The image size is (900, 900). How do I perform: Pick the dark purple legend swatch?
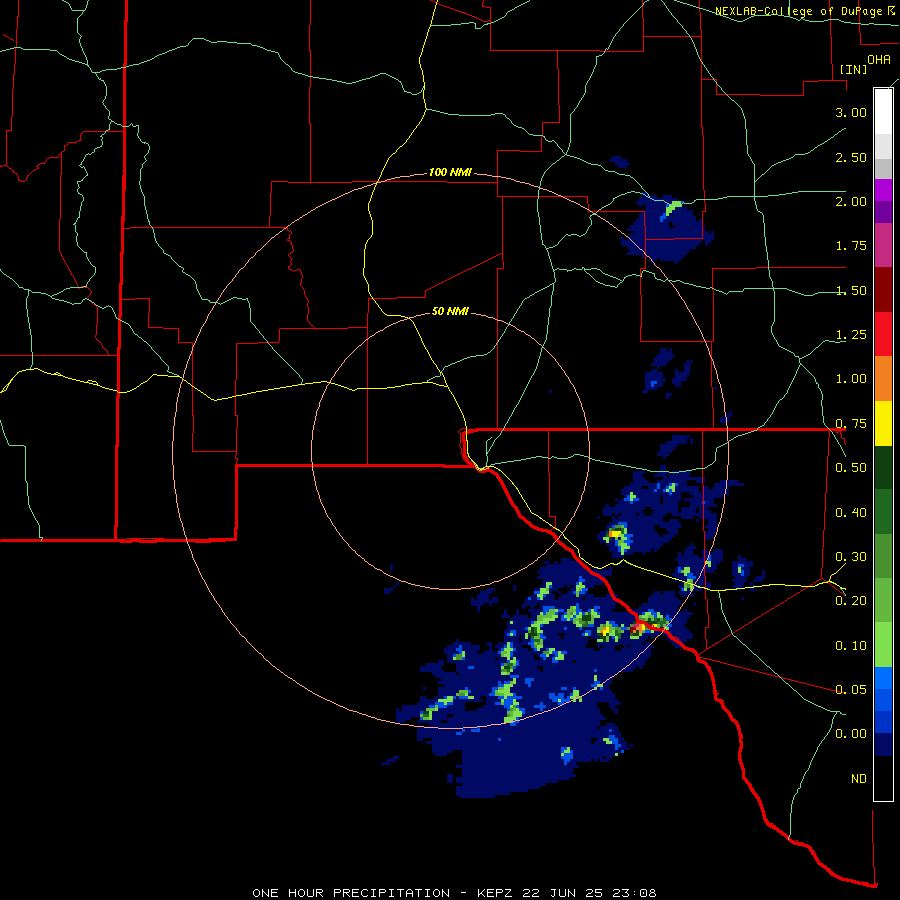coord(883,212)
